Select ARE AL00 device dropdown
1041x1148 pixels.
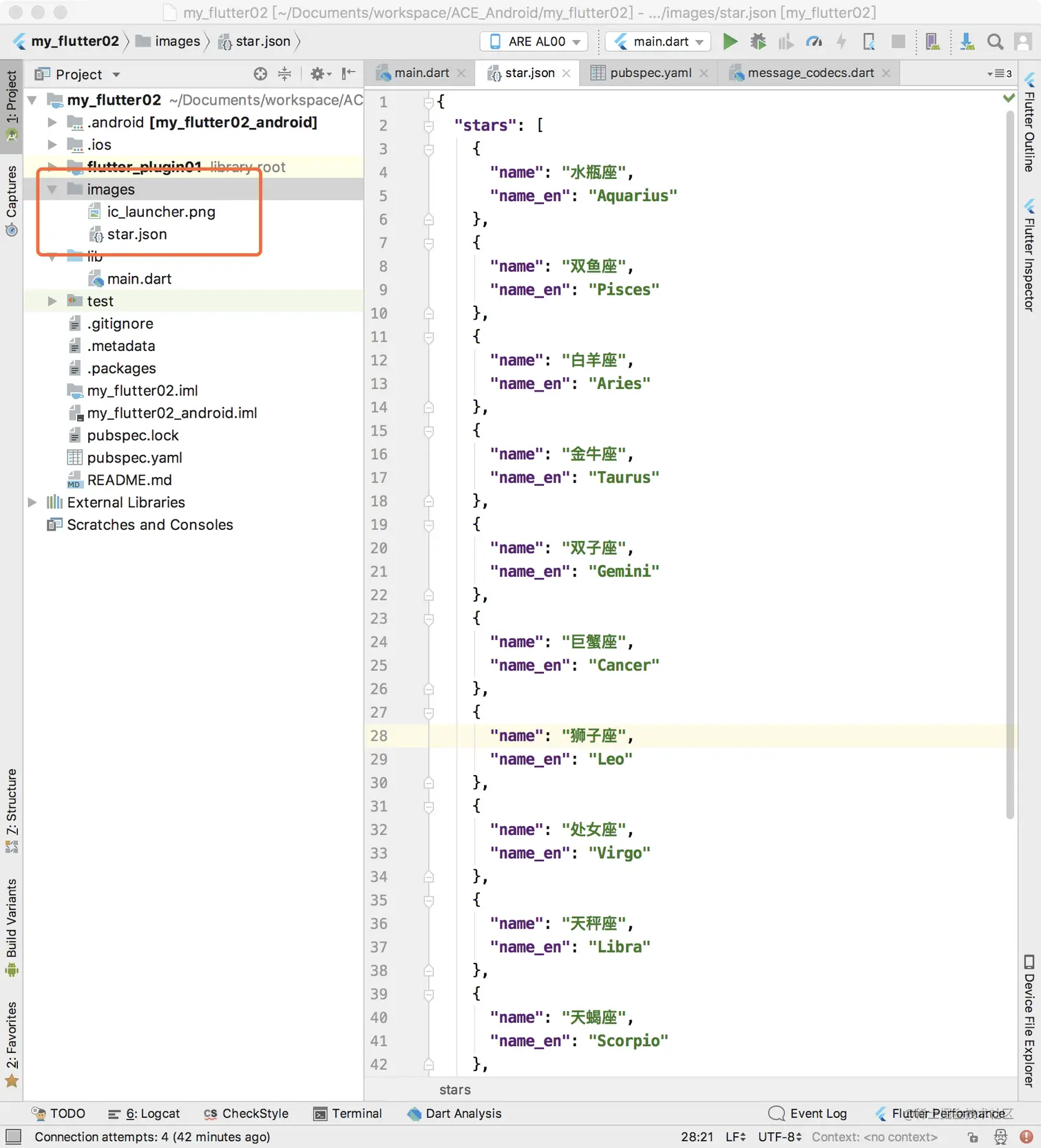[534, 41]
